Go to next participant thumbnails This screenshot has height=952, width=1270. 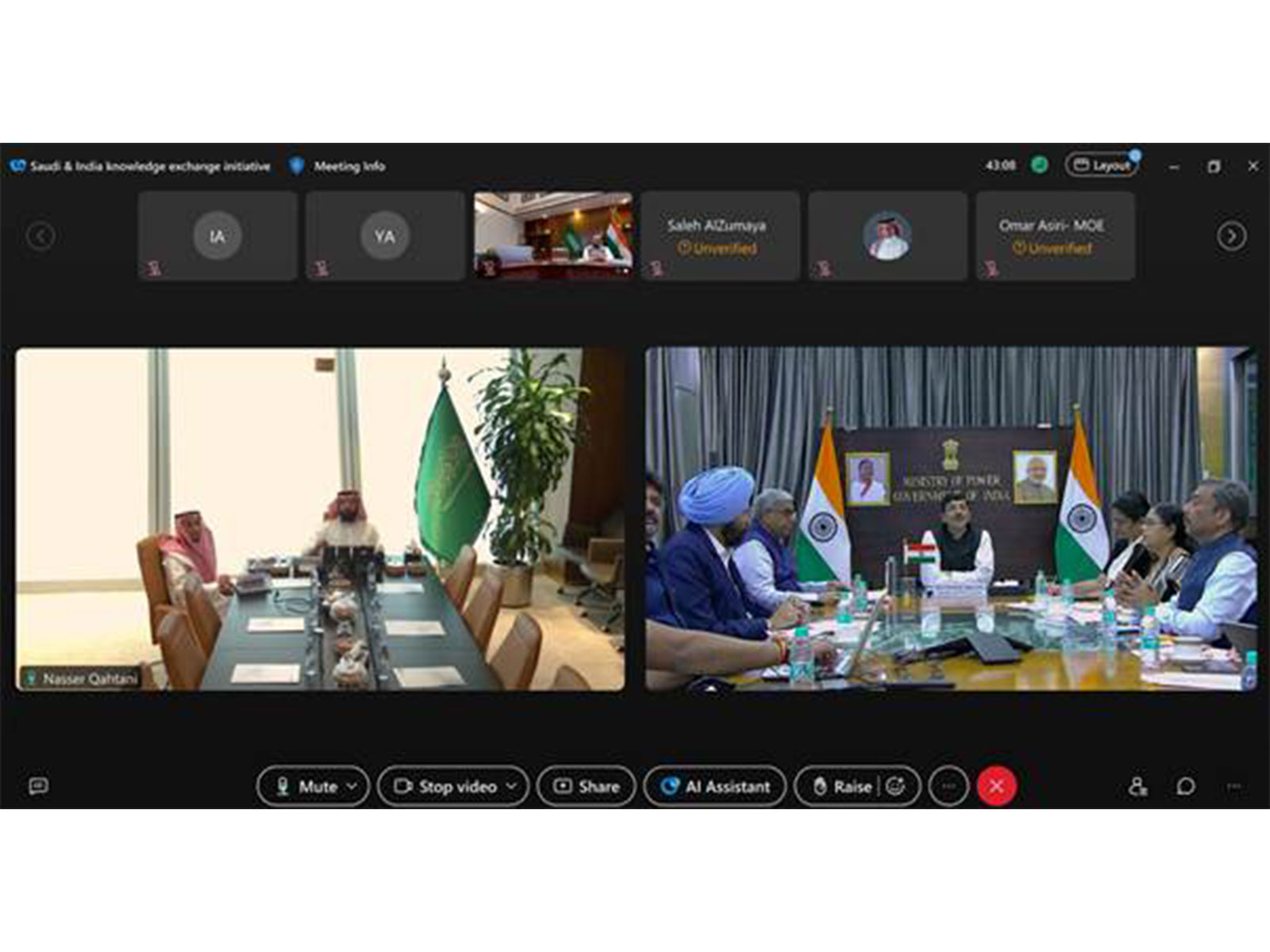point(1231,236)
